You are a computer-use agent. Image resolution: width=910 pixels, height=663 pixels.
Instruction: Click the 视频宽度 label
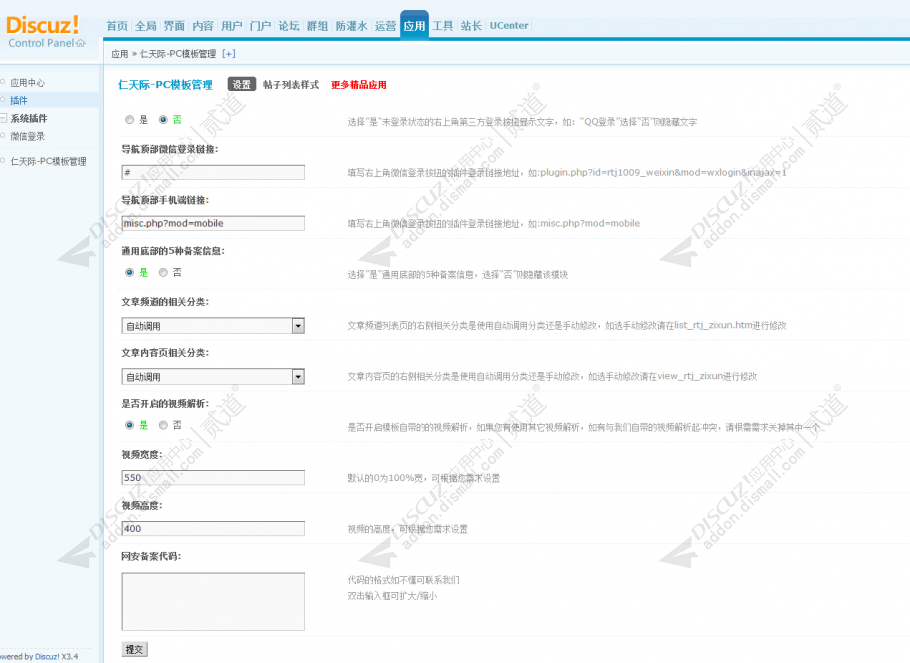click(x=142, y=455)
